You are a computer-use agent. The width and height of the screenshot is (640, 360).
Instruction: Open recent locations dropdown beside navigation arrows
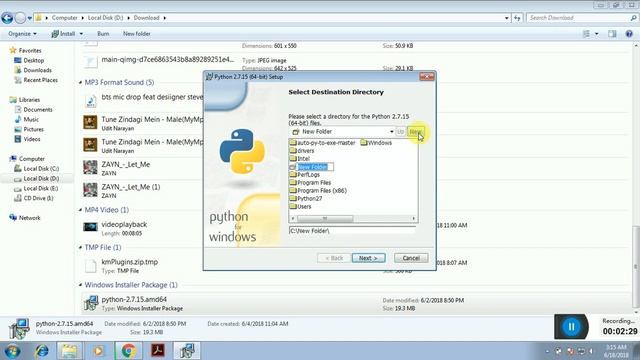coord(30,18)
